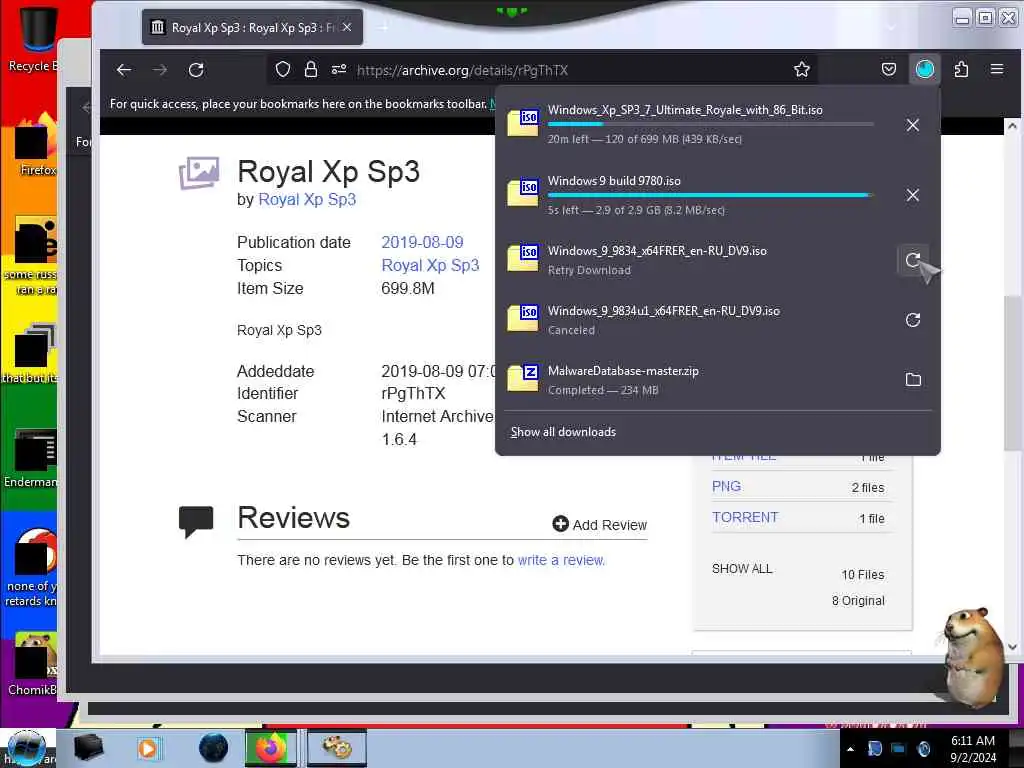
Task: Open the Pocket save icon
Action: pyautogui.click(x=889, y=69)
